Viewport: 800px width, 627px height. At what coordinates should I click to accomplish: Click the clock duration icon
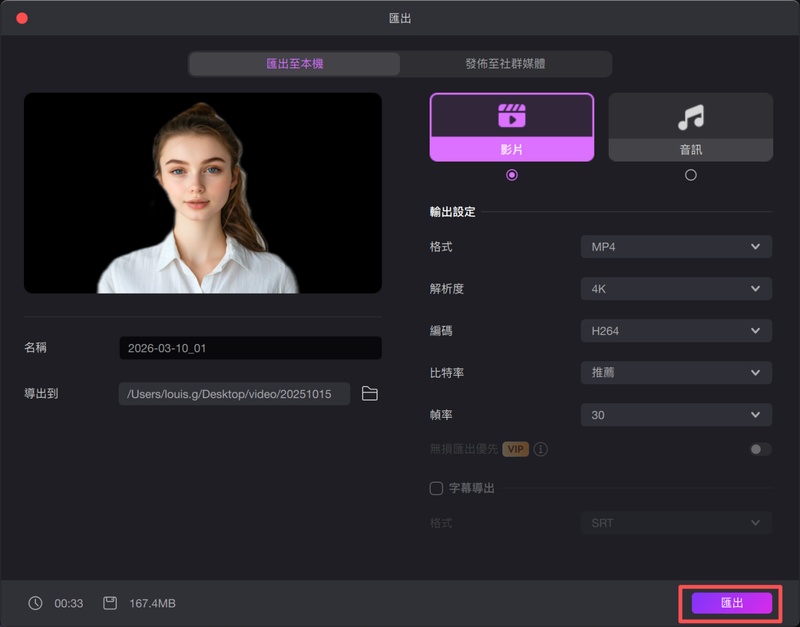pos(36,603)
